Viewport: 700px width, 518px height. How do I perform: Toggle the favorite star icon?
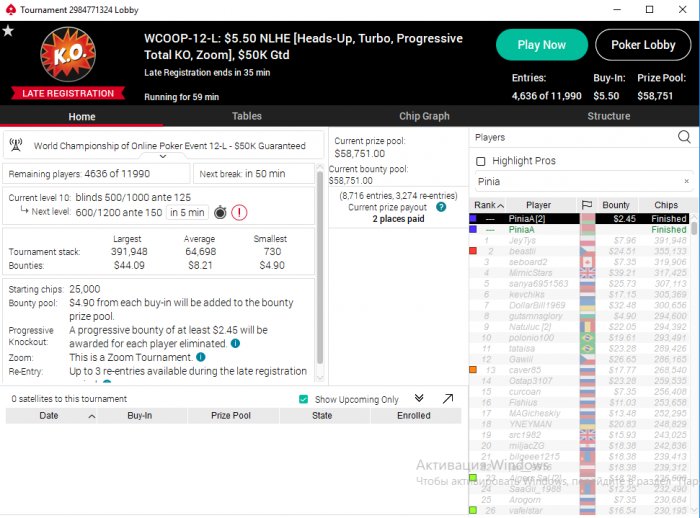[x=8, y=31]
